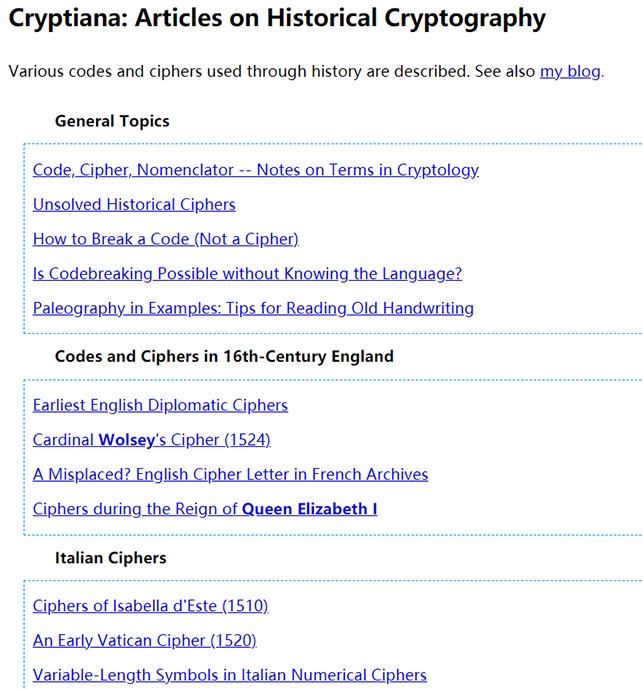
Task: Open A Misplaced? English Cipher Letter article
Action: click(x=230, y=474)
